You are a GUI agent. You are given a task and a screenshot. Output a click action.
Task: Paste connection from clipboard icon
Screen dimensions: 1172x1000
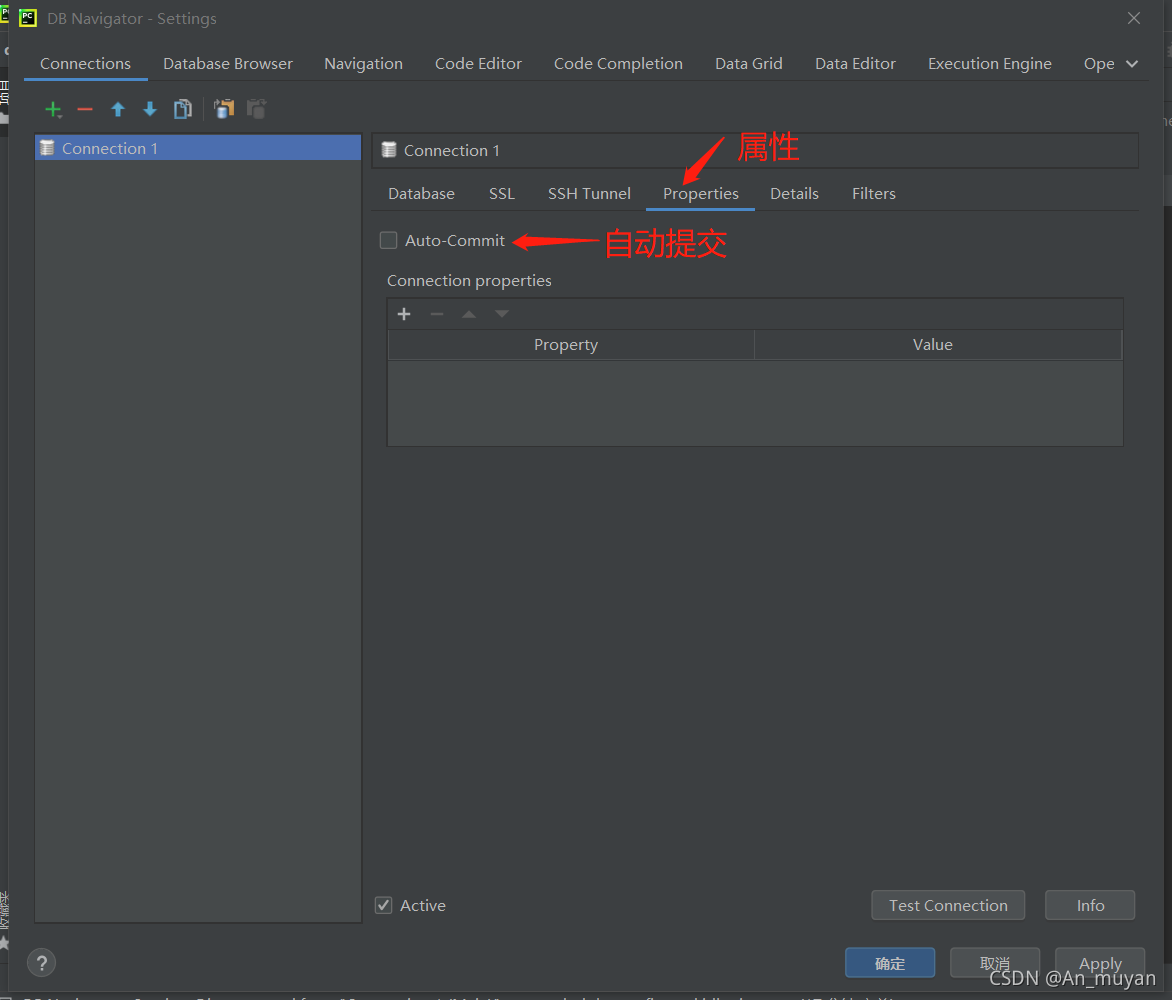tap(256, 109)
